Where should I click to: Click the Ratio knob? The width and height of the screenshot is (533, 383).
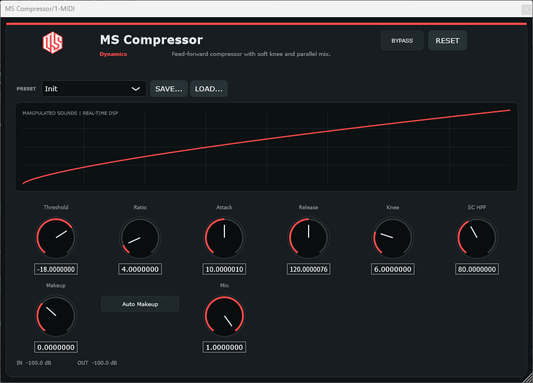pos(140,238)
